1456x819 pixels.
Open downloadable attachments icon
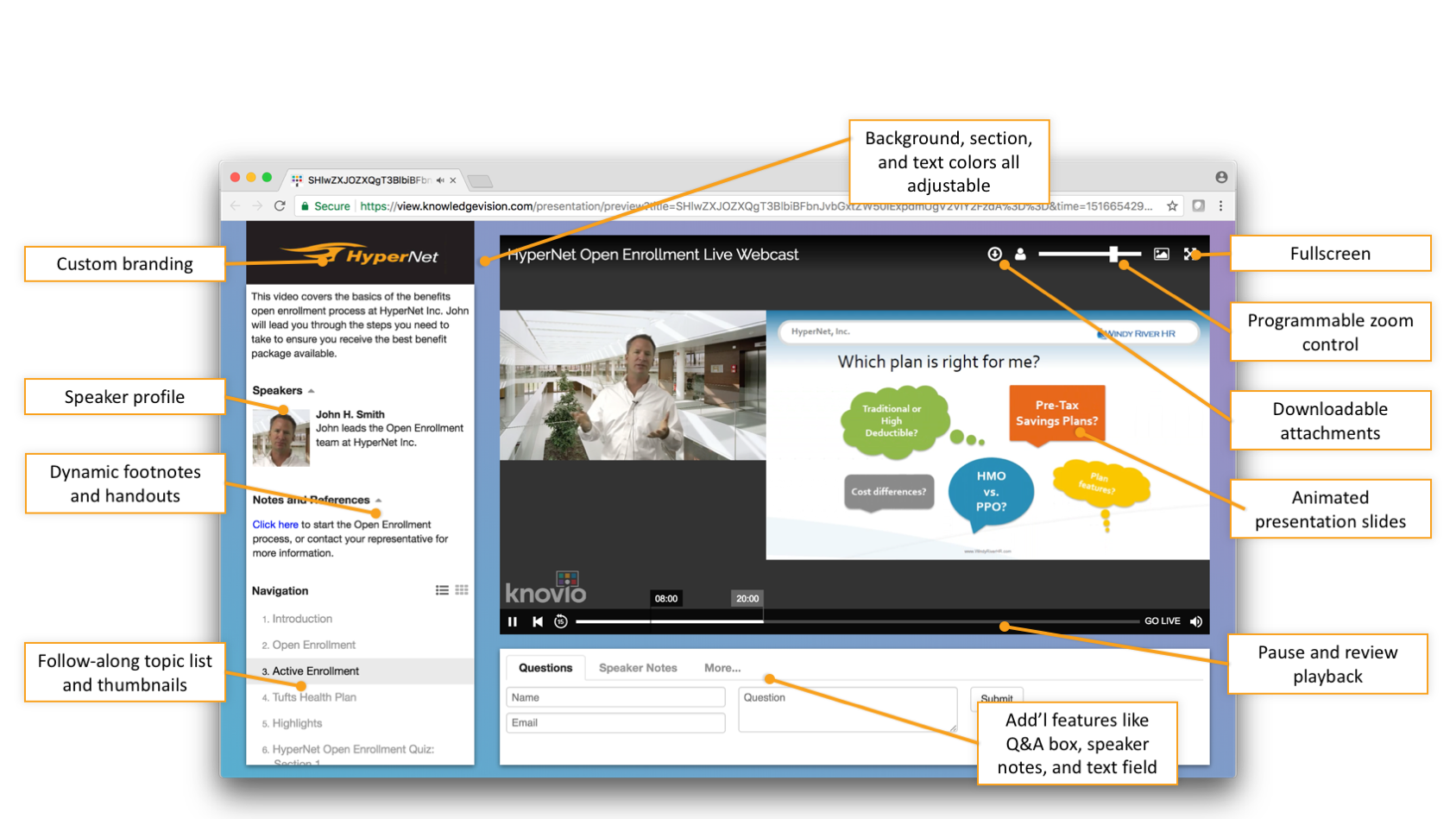coord(995,254)
